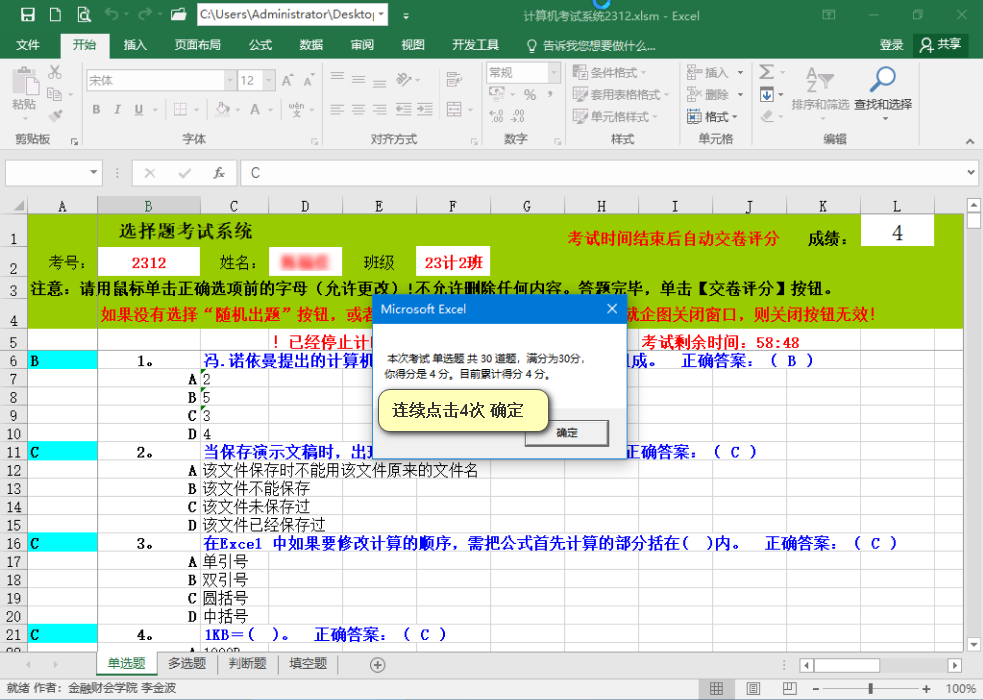Open the cells Format (格式) dropdown
Viewport: 983px width, 700px height.
click(x=712, y=117)
